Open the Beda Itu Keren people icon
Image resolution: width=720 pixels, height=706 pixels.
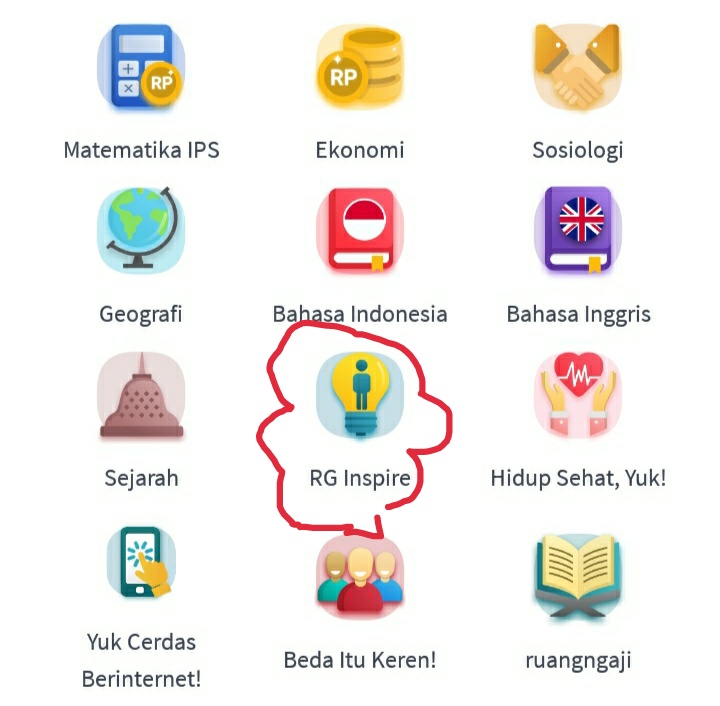(360, 575)
